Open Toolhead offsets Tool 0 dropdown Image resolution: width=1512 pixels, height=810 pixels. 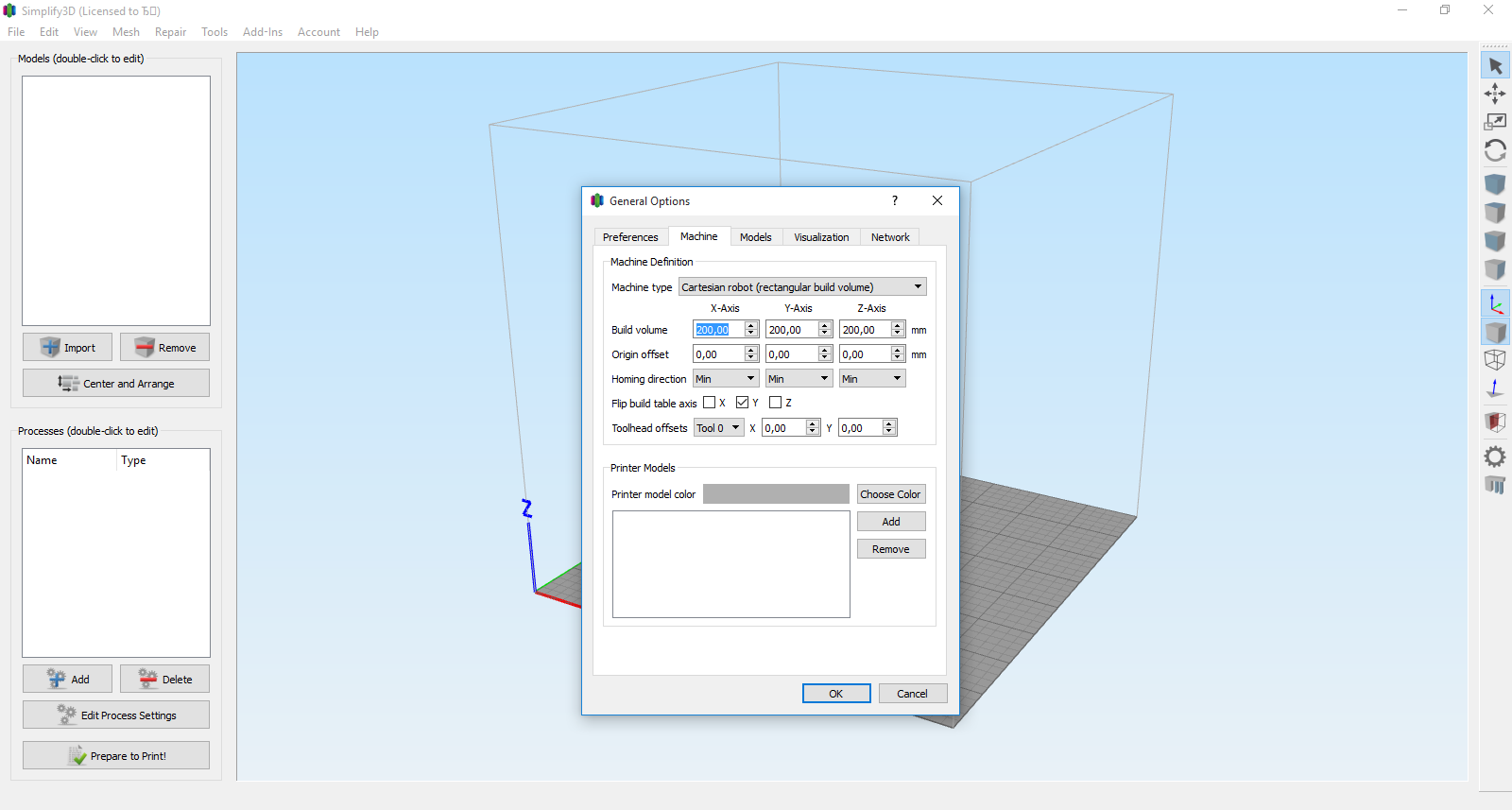pos(719,427)
